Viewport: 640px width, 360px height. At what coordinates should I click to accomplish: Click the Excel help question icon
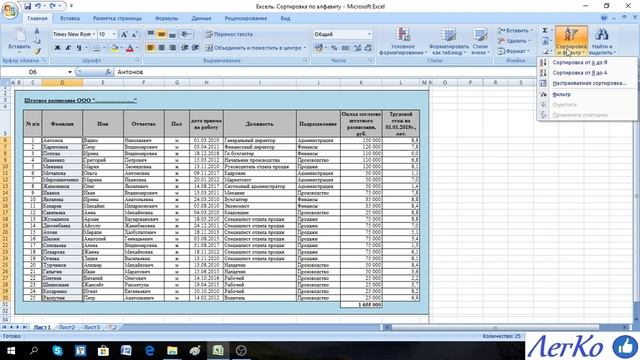point(604,18)
